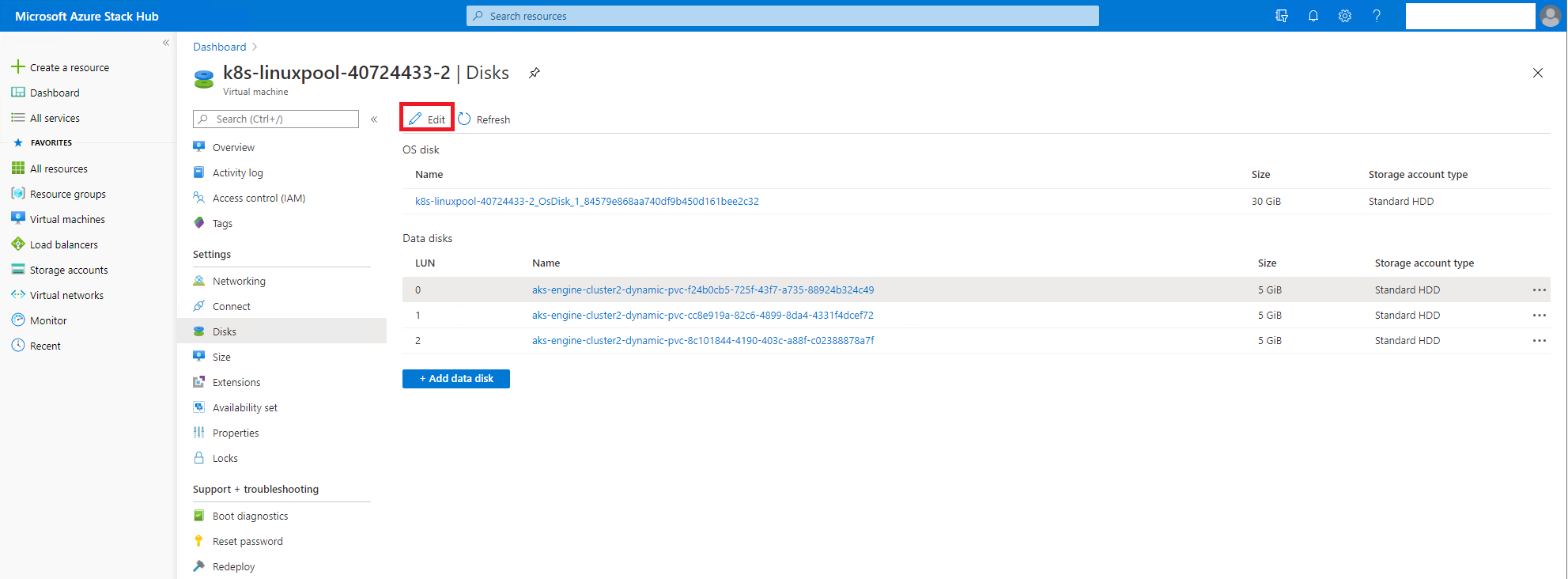Open Activity log menu item
This screenshot has width=1568, height=579.
tap(237, 172)
